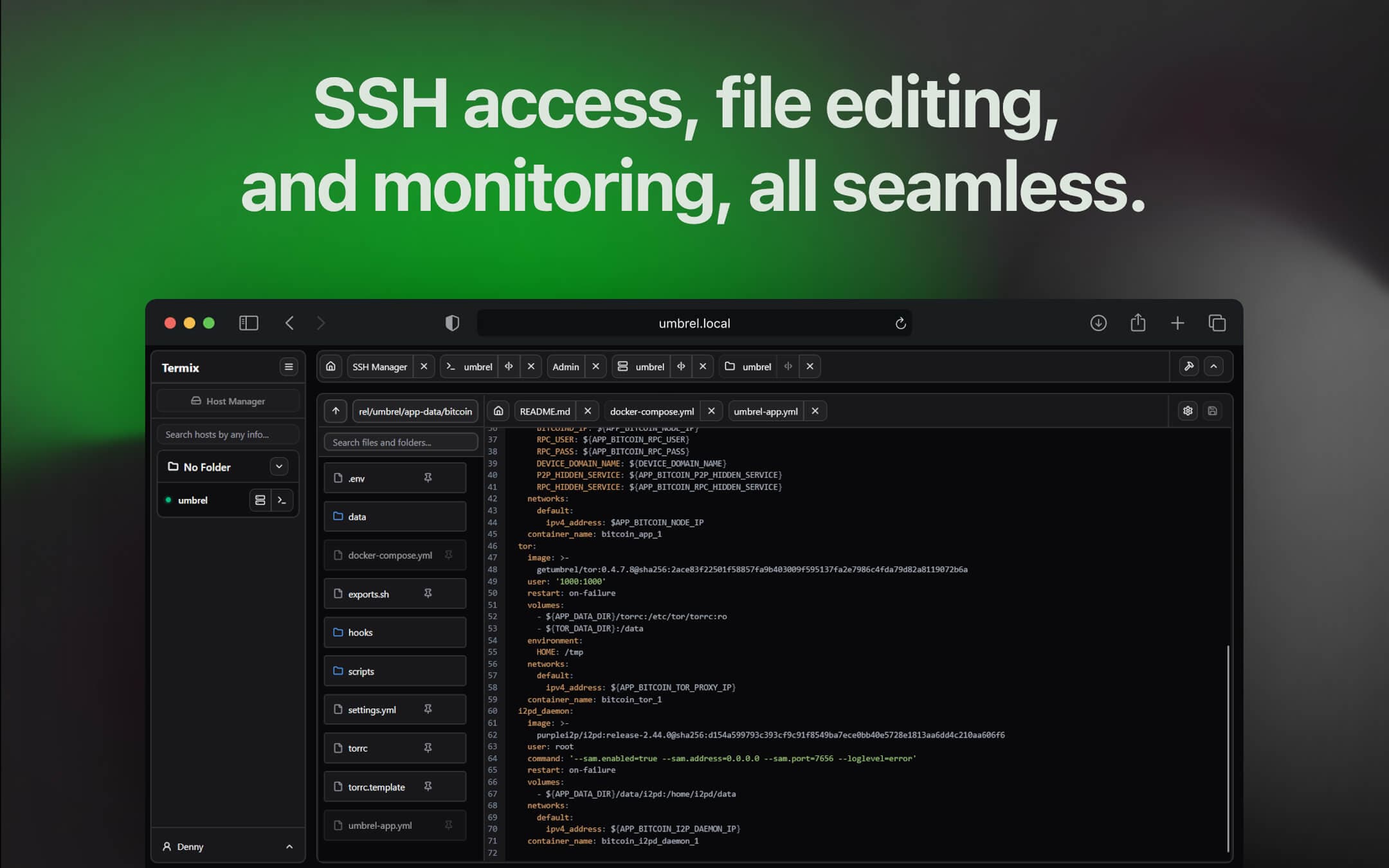Screen dimensions: 1389x868
Task: Toggle pin on .env file
Action: pos(428,478)
